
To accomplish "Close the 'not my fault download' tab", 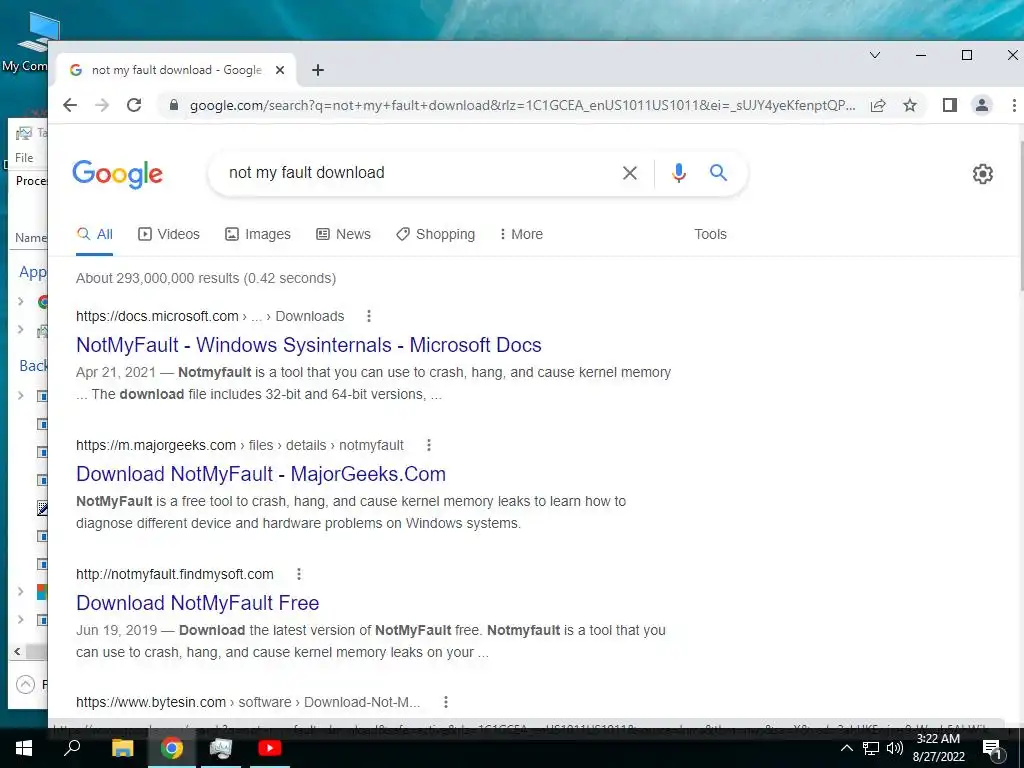I will tap(280, 70).
